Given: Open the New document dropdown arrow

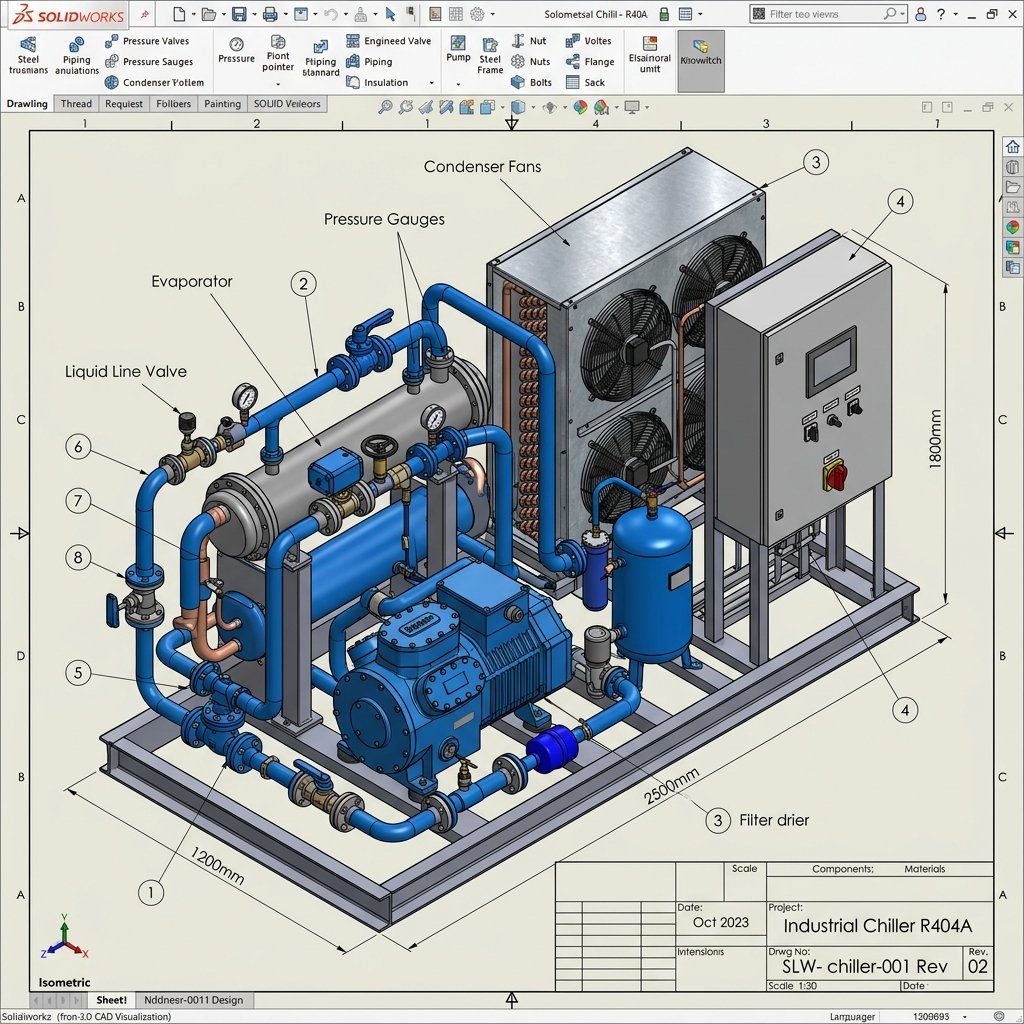Looking at the screenshot, I should point(193,14).
